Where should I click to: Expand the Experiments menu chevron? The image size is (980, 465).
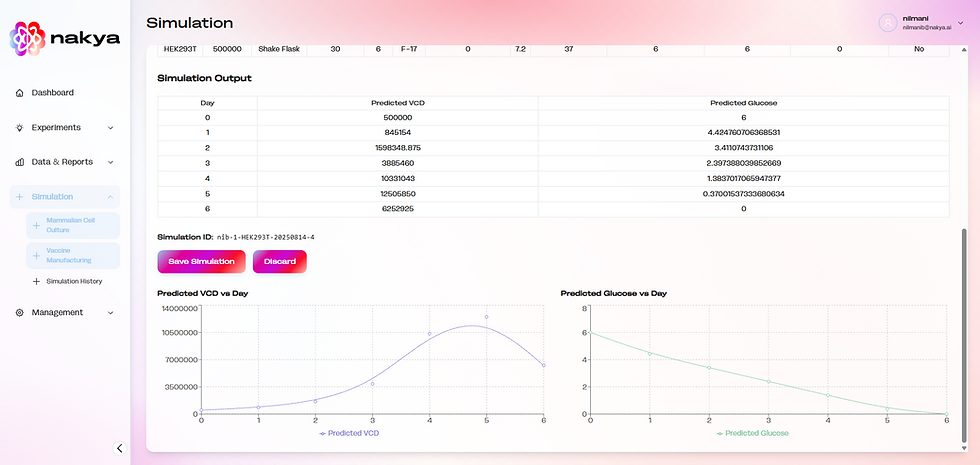111,128
